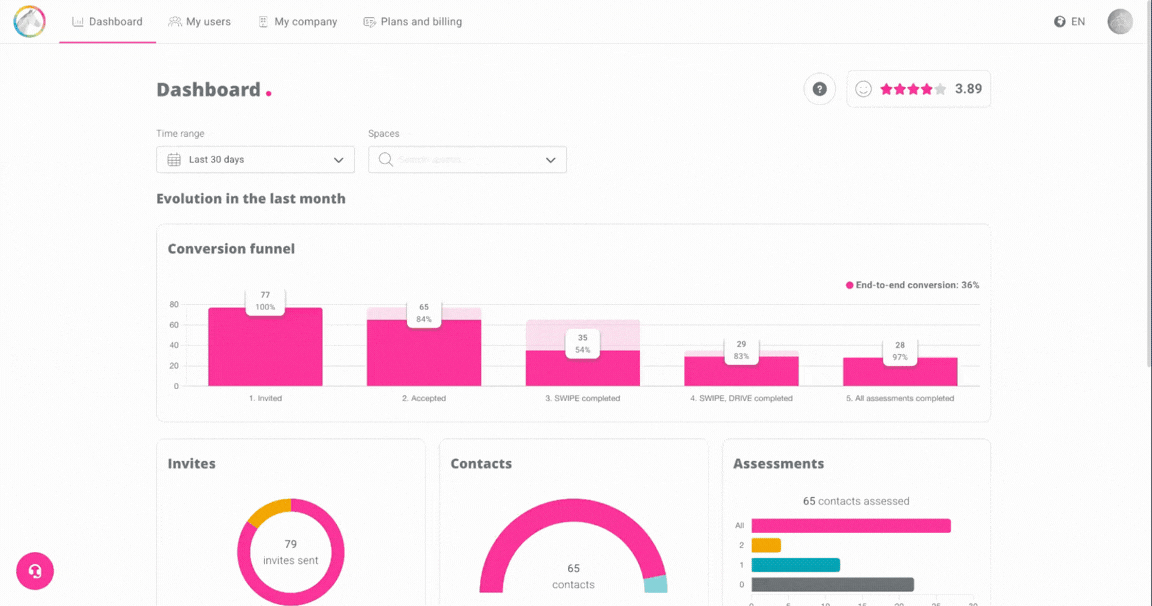Click the globe language icon

(1059, 22)
